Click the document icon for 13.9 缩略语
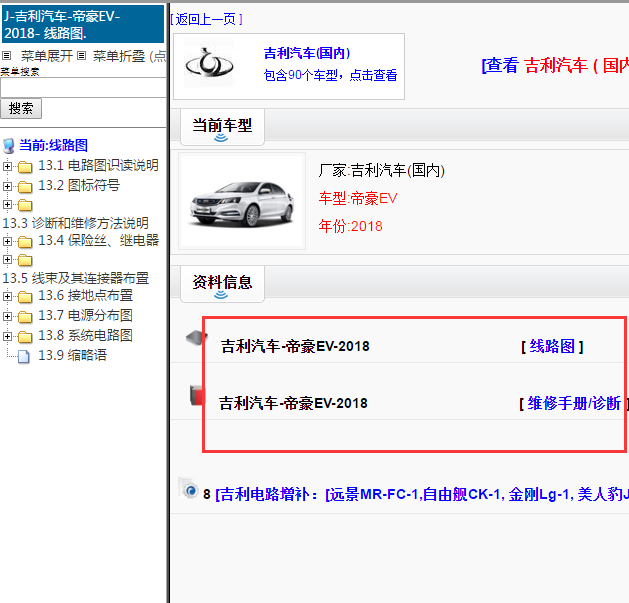 click(24, 356)
